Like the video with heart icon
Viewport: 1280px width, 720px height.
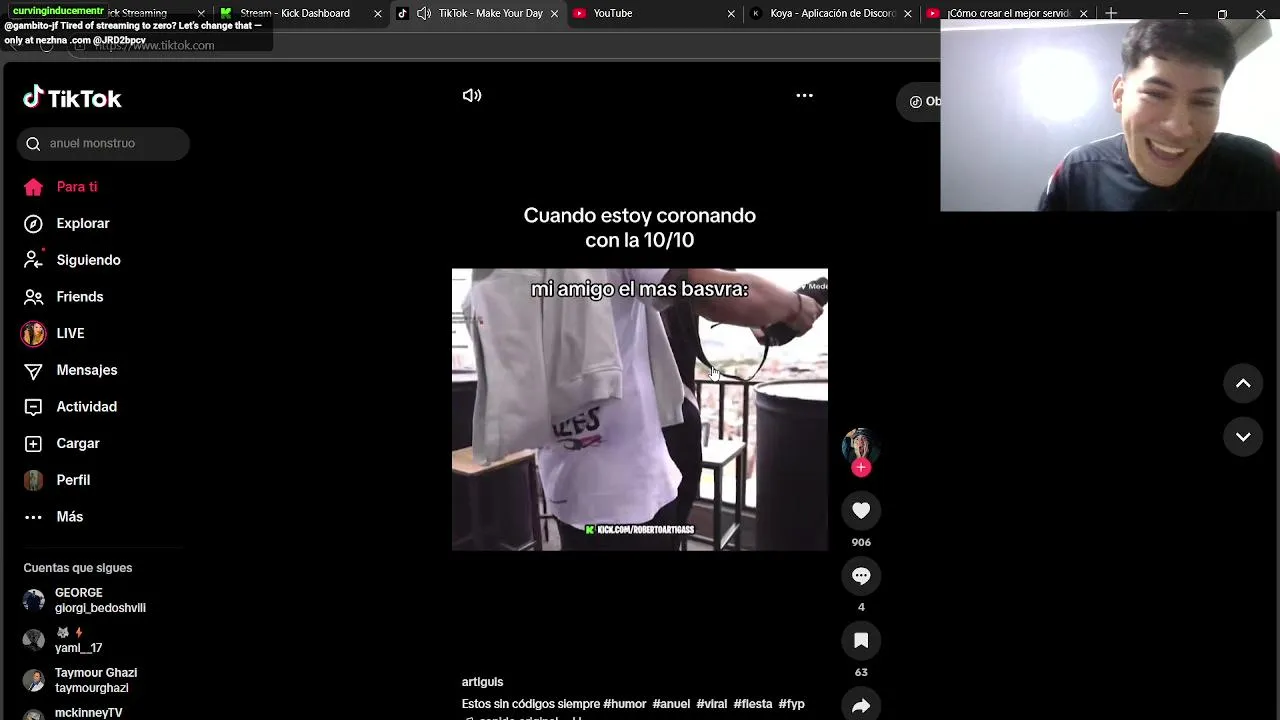pyautogui.click(x=861, y=511)
